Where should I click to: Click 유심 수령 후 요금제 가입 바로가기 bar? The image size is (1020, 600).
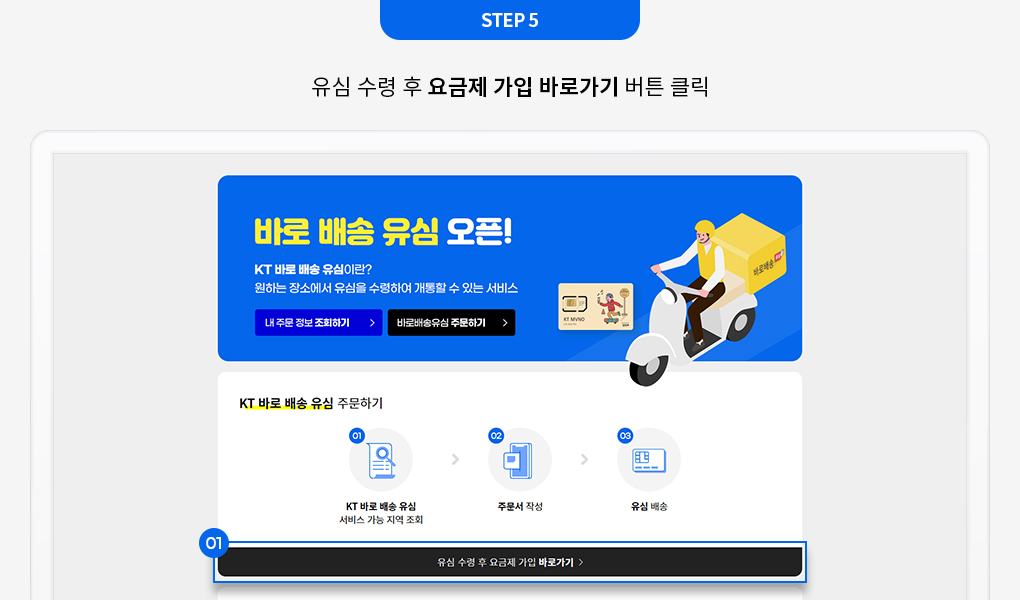pyautogui.click(x=510, y=562)
